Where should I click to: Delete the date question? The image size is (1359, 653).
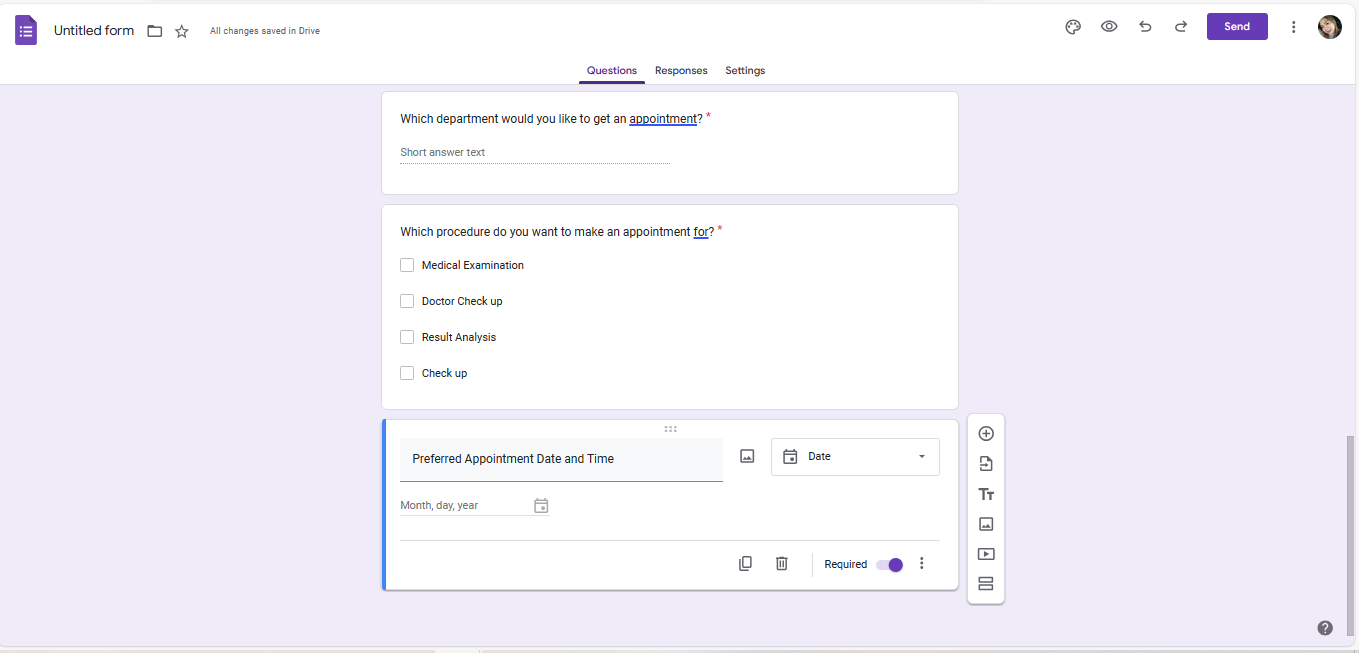point(782,564)
